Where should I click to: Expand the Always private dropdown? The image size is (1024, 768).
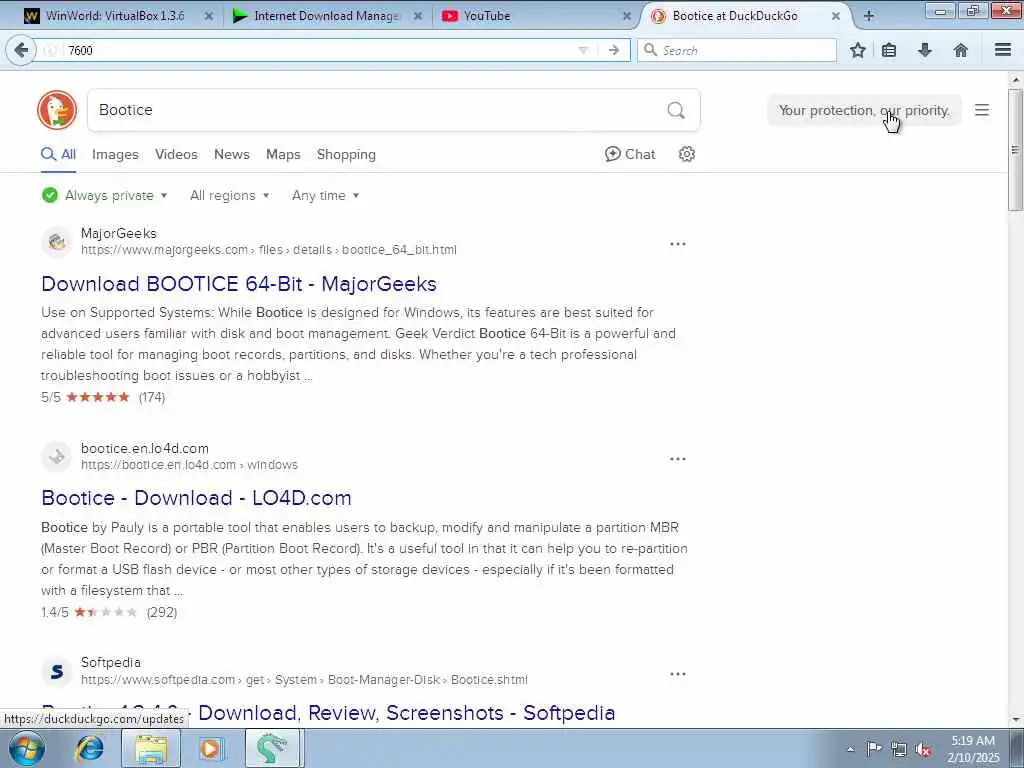click(x=104, y=195)
